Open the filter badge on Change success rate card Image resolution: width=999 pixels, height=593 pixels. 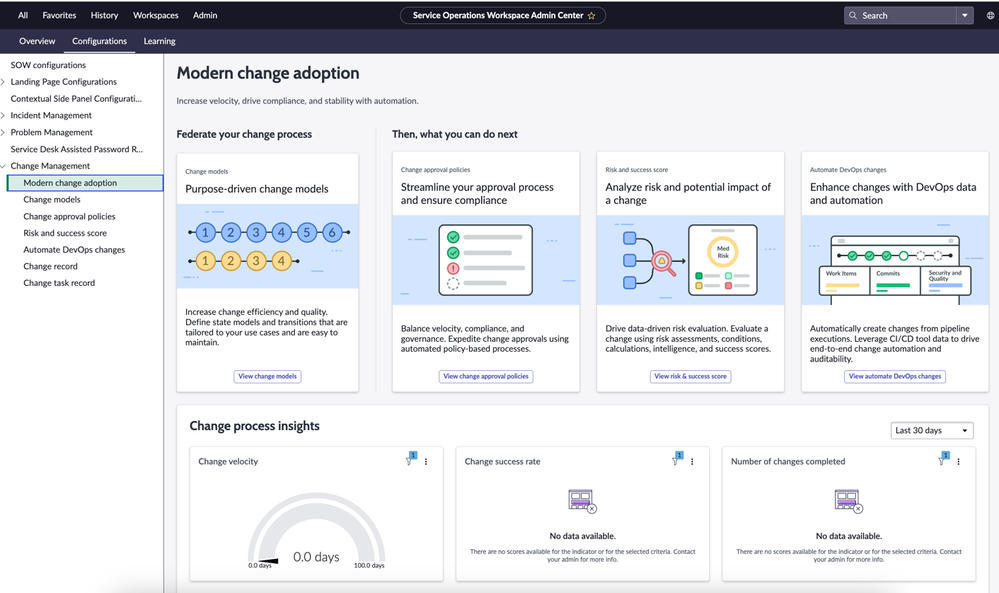tap(677, 459)
